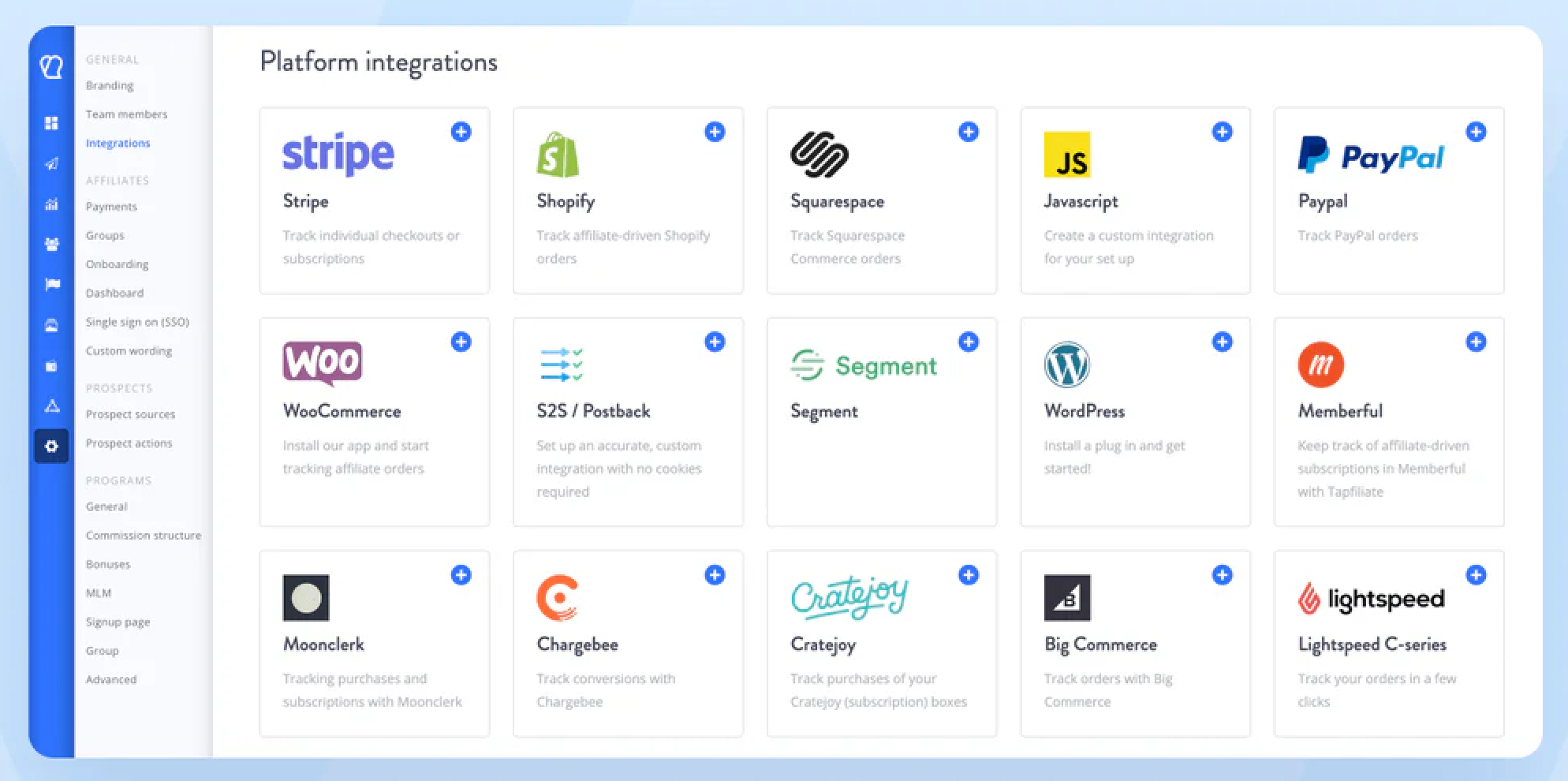The width and height of the screenshot is (1568, 781).
Task: Click the orange Memberful logo
Action: (x=1321, y=364)
